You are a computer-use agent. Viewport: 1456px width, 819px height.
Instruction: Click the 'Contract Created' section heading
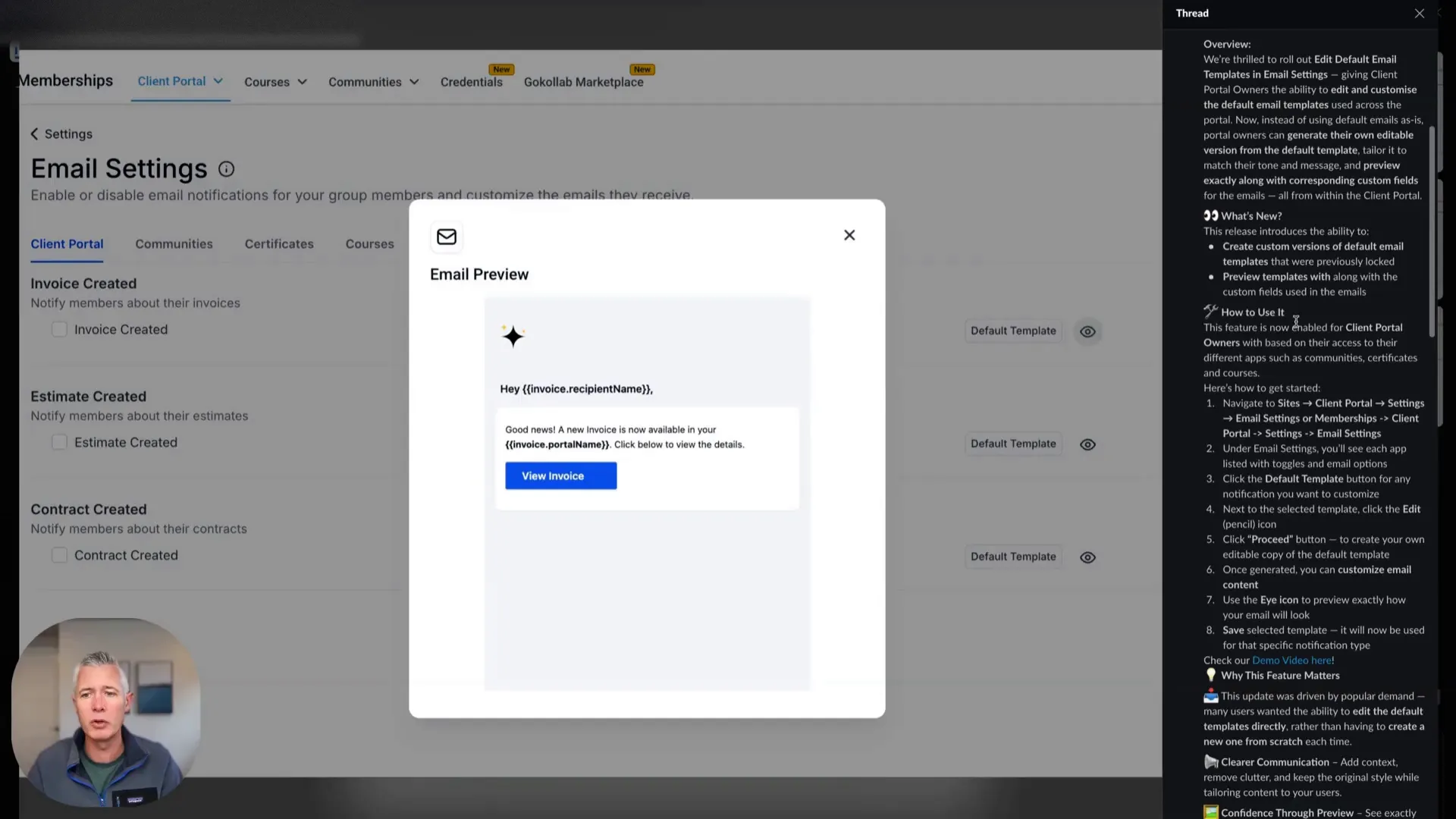tap(89, 510)
